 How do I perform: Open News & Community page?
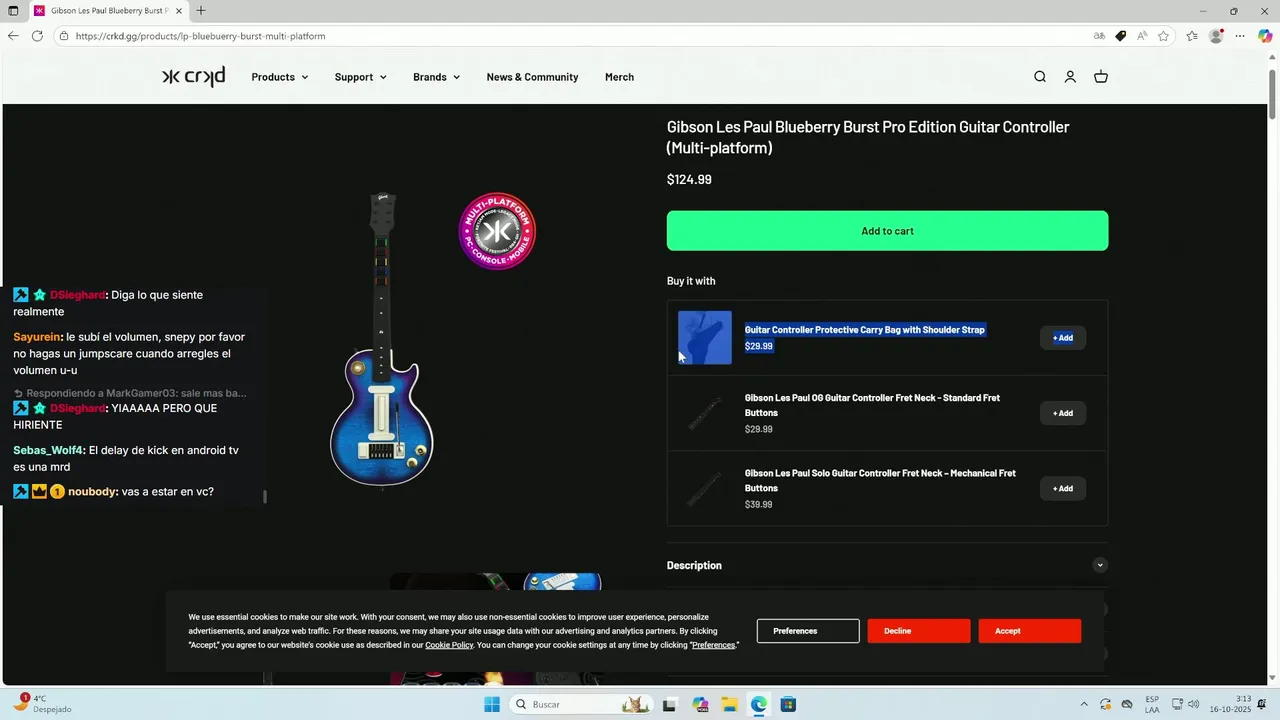(532, 77)
